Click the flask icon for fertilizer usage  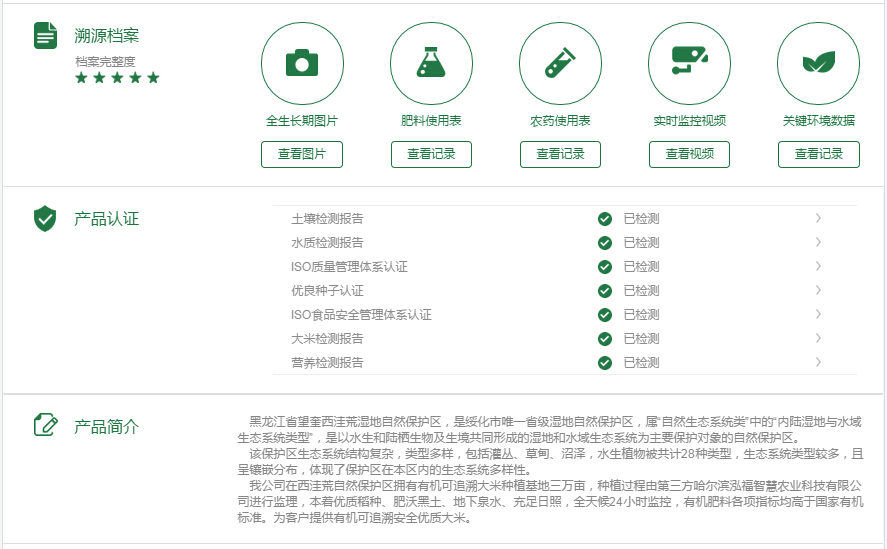point(431,63)
